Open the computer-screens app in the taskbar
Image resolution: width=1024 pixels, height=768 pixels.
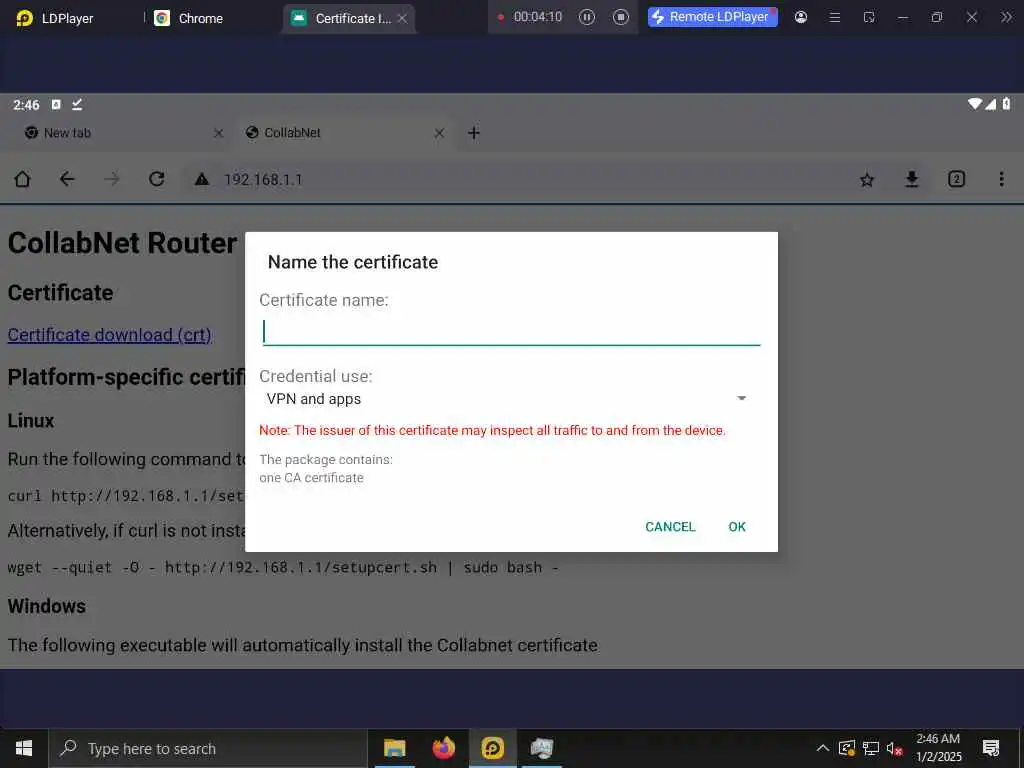point(541,748)
